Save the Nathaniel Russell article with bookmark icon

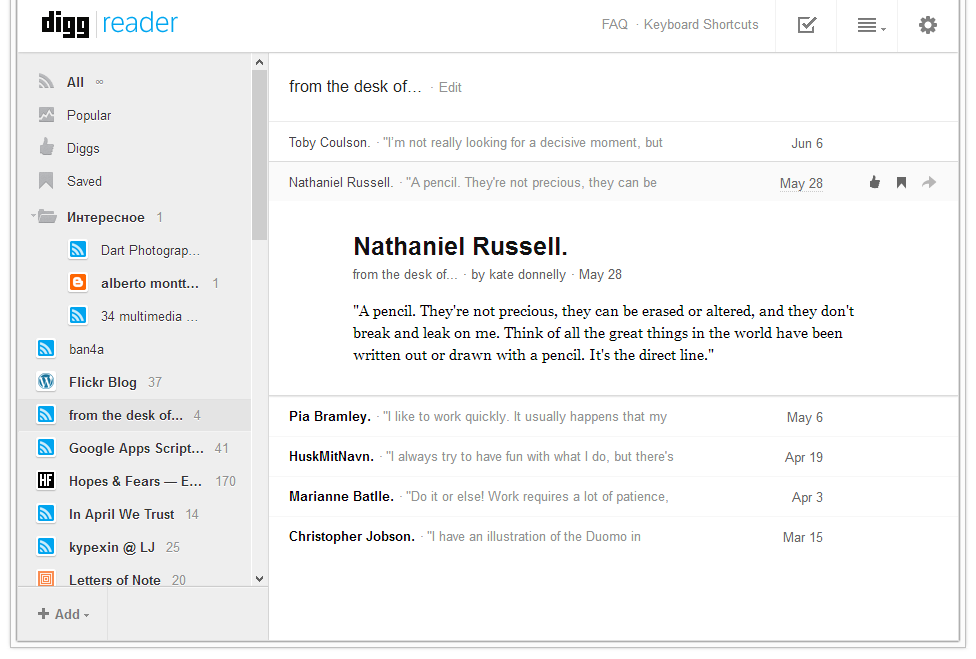pos(901,182)
